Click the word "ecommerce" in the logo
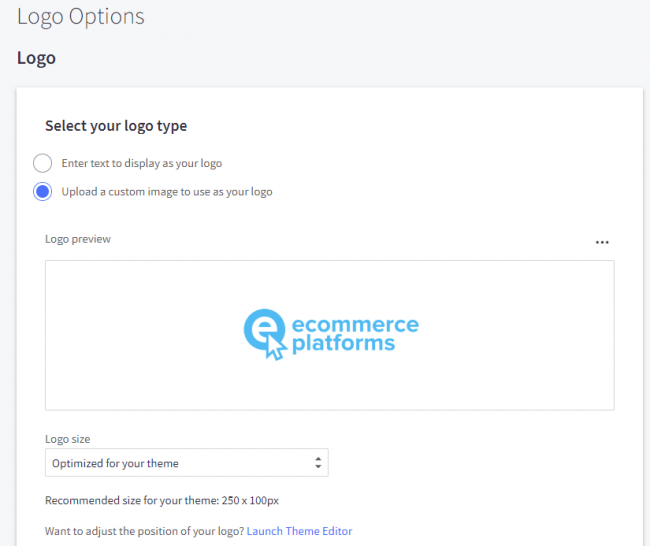This screenshot has height=546, width=650. 354,324
